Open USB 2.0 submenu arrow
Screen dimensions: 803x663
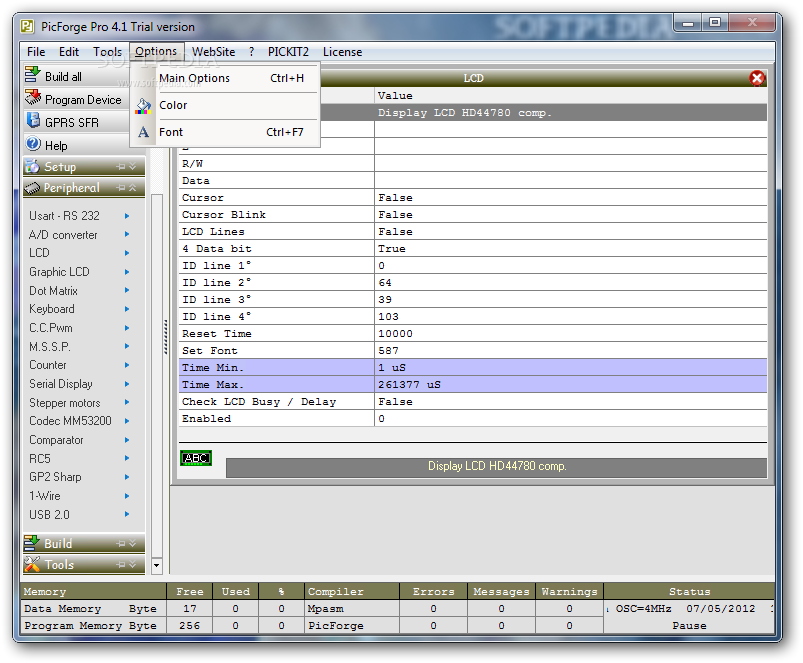pos(127,514)
